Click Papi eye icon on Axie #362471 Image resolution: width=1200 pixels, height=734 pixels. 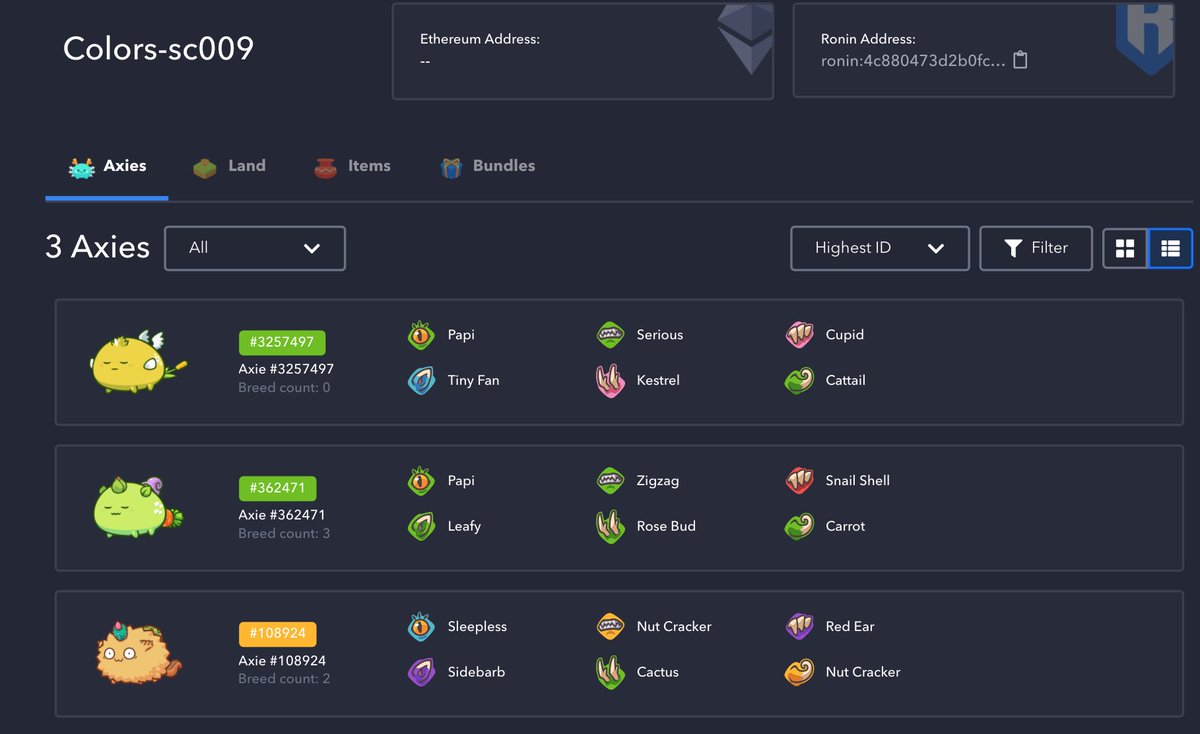coord(421,481)
